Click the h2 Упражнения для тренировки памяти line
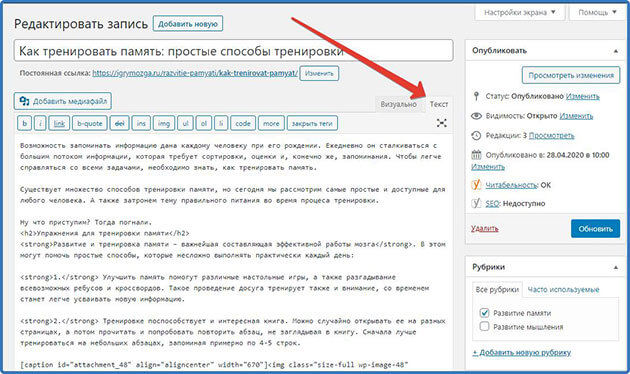 (x=104, y=233)
